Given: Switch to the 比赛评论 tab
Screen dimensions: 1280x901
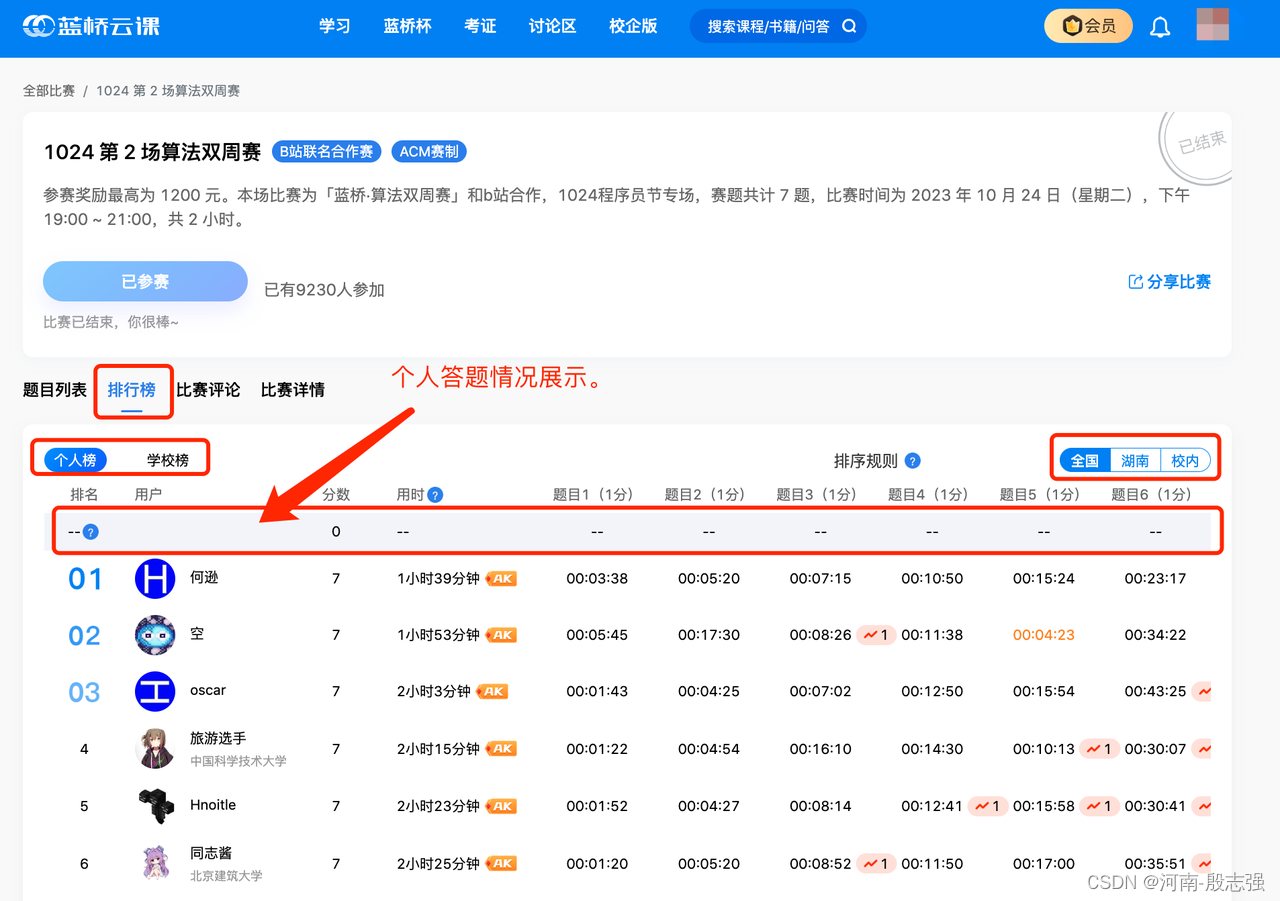Looking at the screenshot, I should coord(208,390).
